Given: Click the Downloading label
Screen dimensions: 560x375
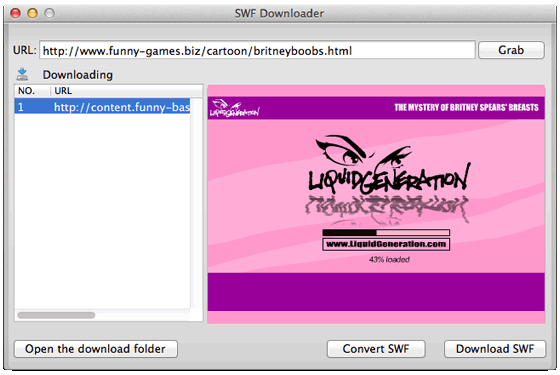Looking at the screenshot, I should pyautogui.click(x=78, y=75).
